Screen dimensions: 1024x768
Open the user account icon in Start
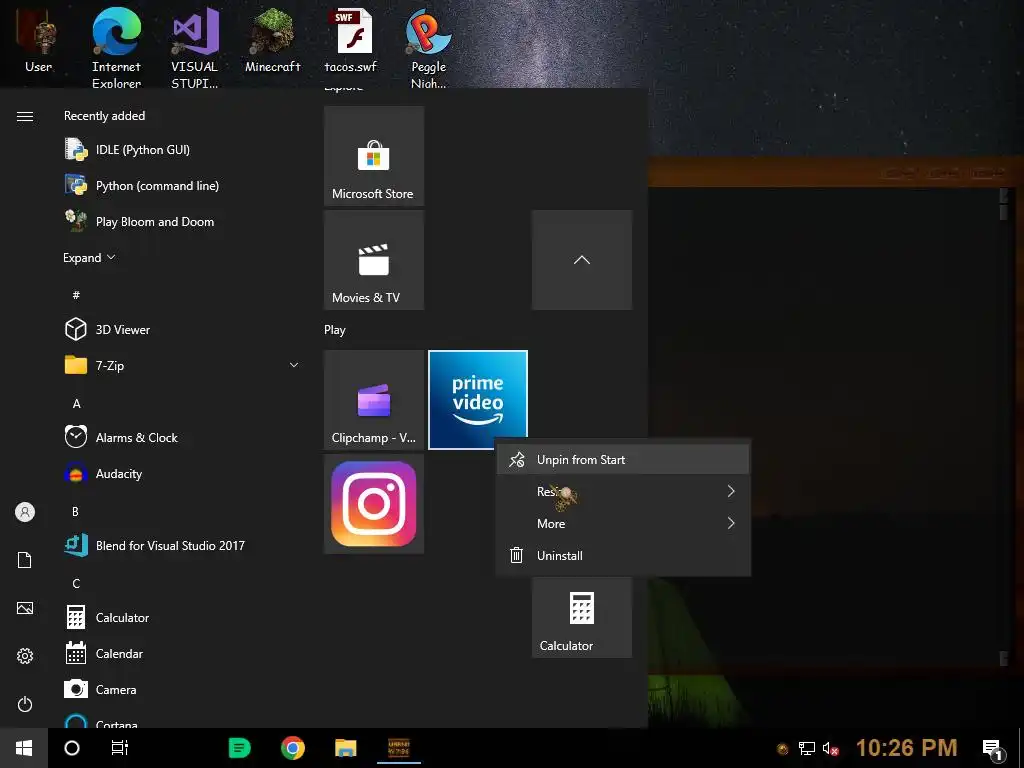25,512
